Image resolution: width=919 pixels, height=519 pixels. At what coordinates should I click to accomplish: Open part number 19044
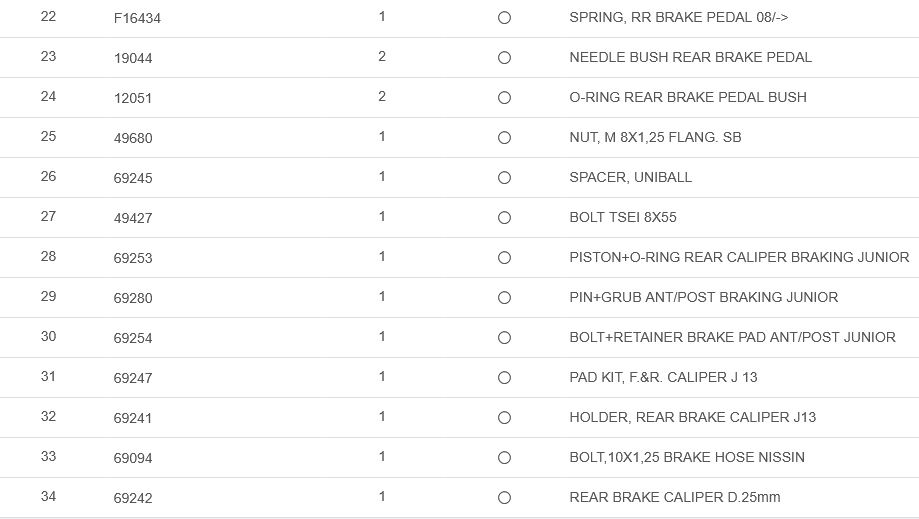[133, 58]
